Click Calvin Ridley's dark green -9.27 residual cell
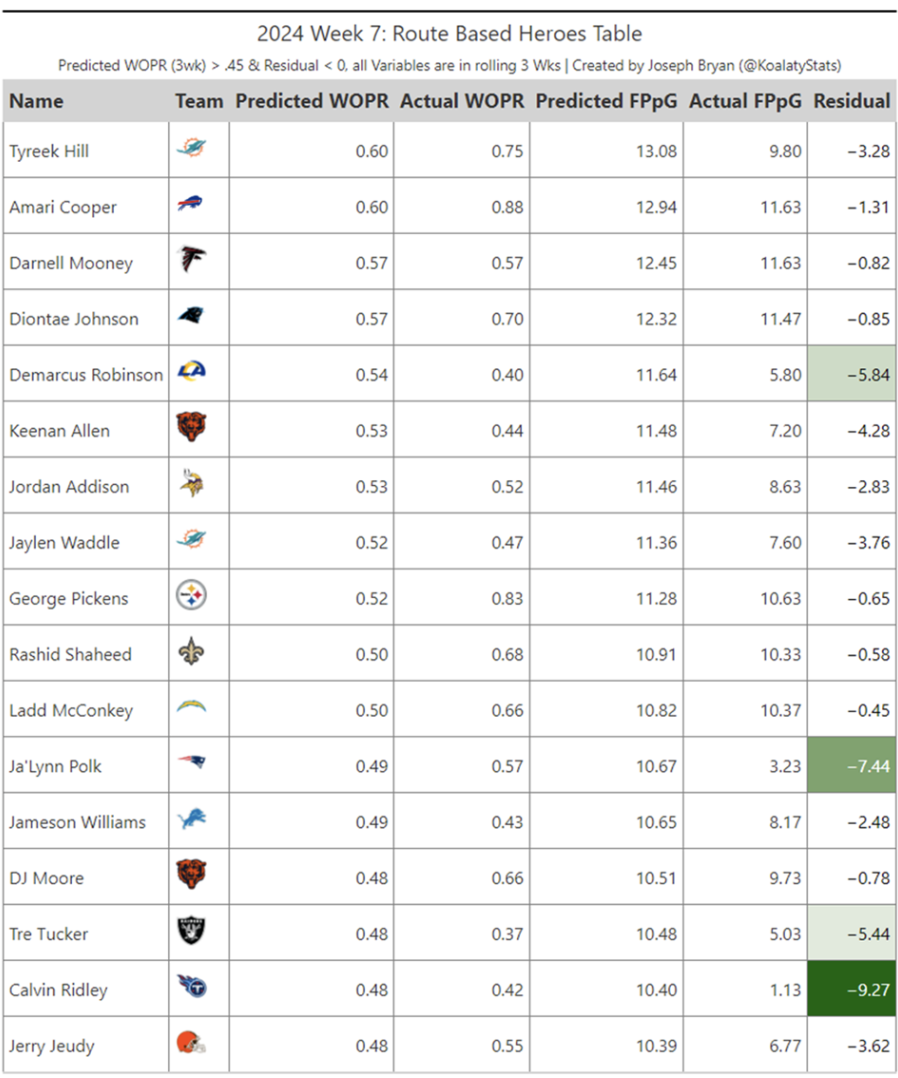Screen dimensions: 898x1078 (x=851, y=990)
